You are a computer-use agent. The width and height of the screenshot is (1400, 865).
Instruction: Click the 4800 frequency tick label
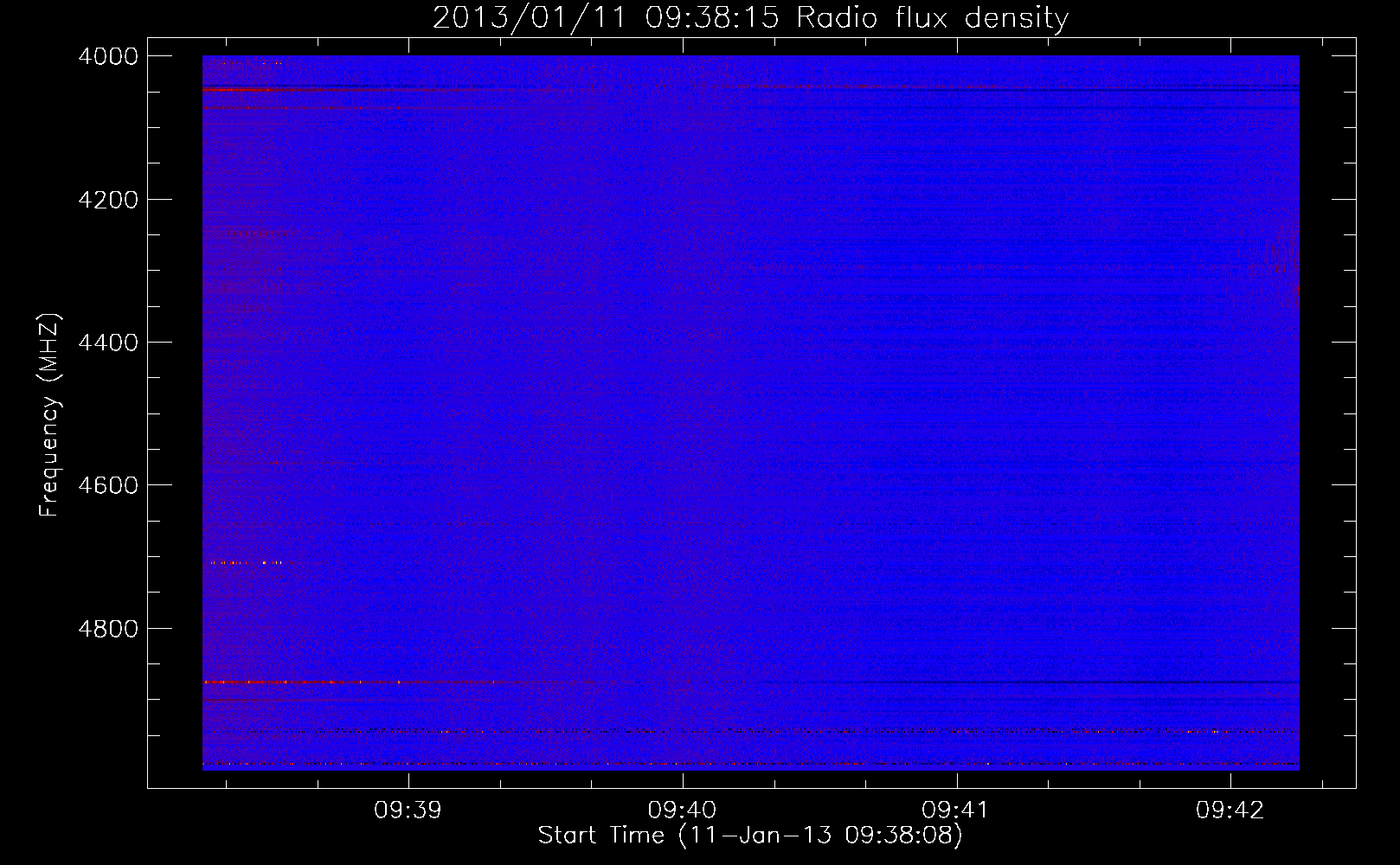click(108, 628)
